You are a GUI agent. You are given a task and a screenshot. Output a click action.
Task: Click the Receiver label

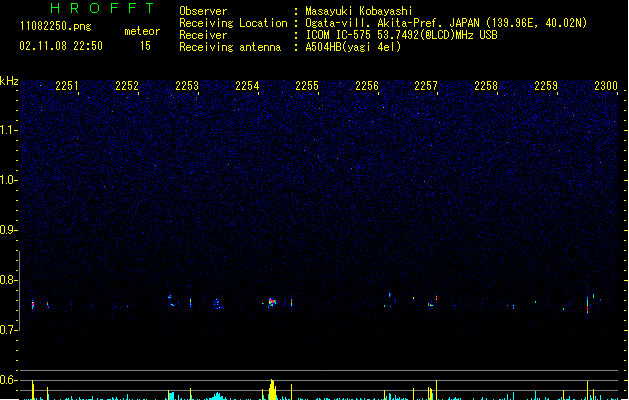[x=203, y=35]
